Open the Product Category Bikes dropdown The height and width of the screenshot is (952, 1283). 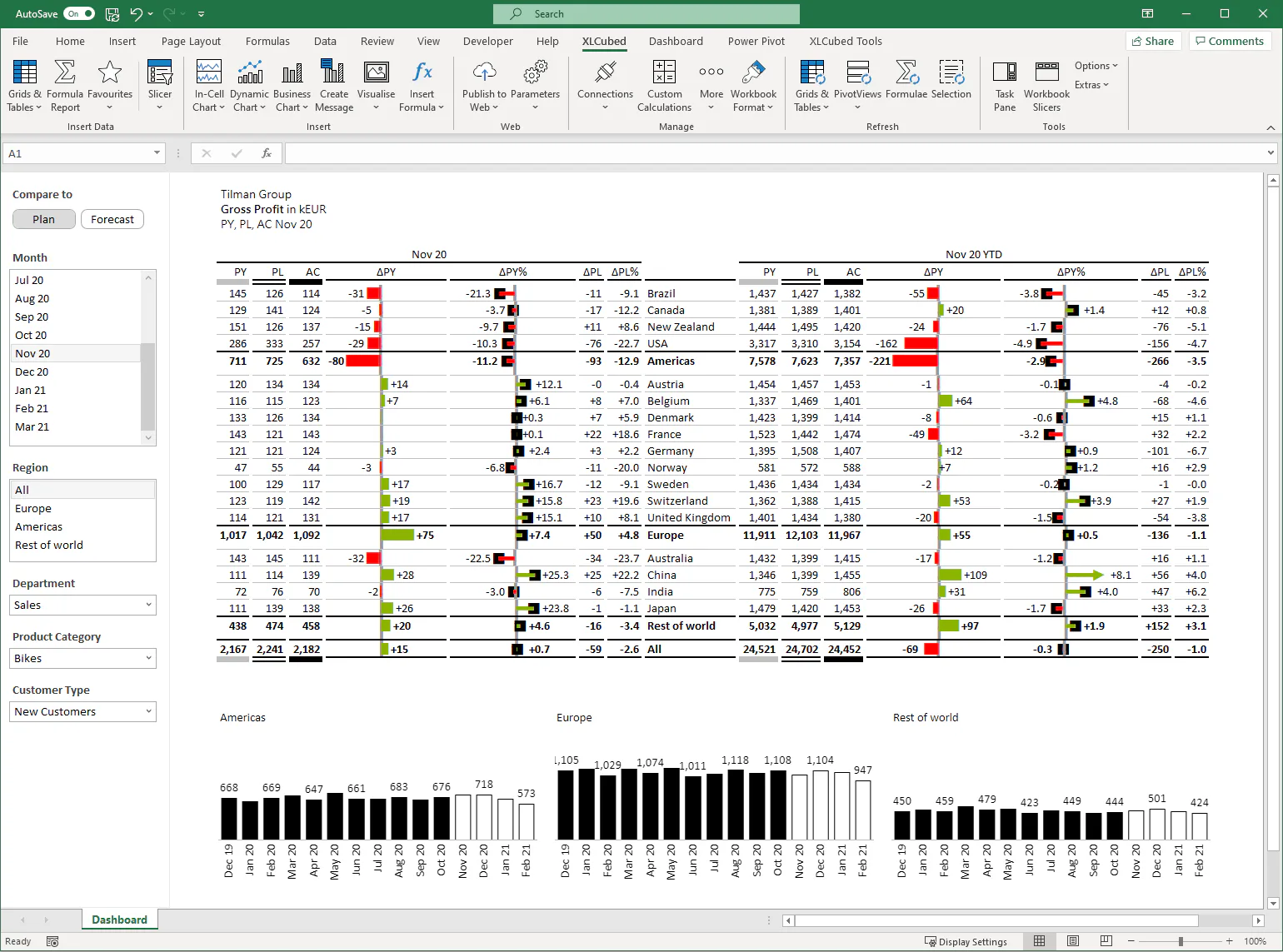pyautogui.click(x=83, y=659)
